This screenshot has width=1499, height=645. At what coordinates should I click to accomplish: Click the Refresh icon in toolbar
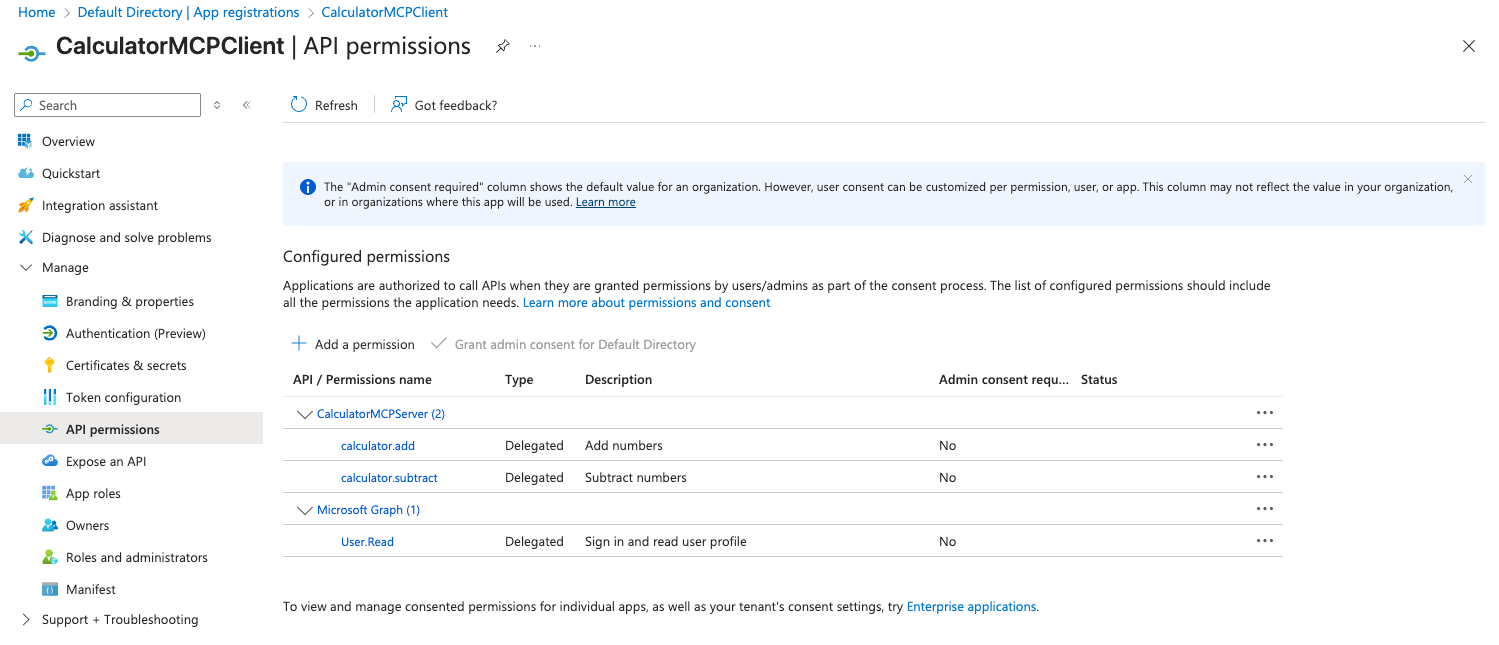(x=299, y=104)
